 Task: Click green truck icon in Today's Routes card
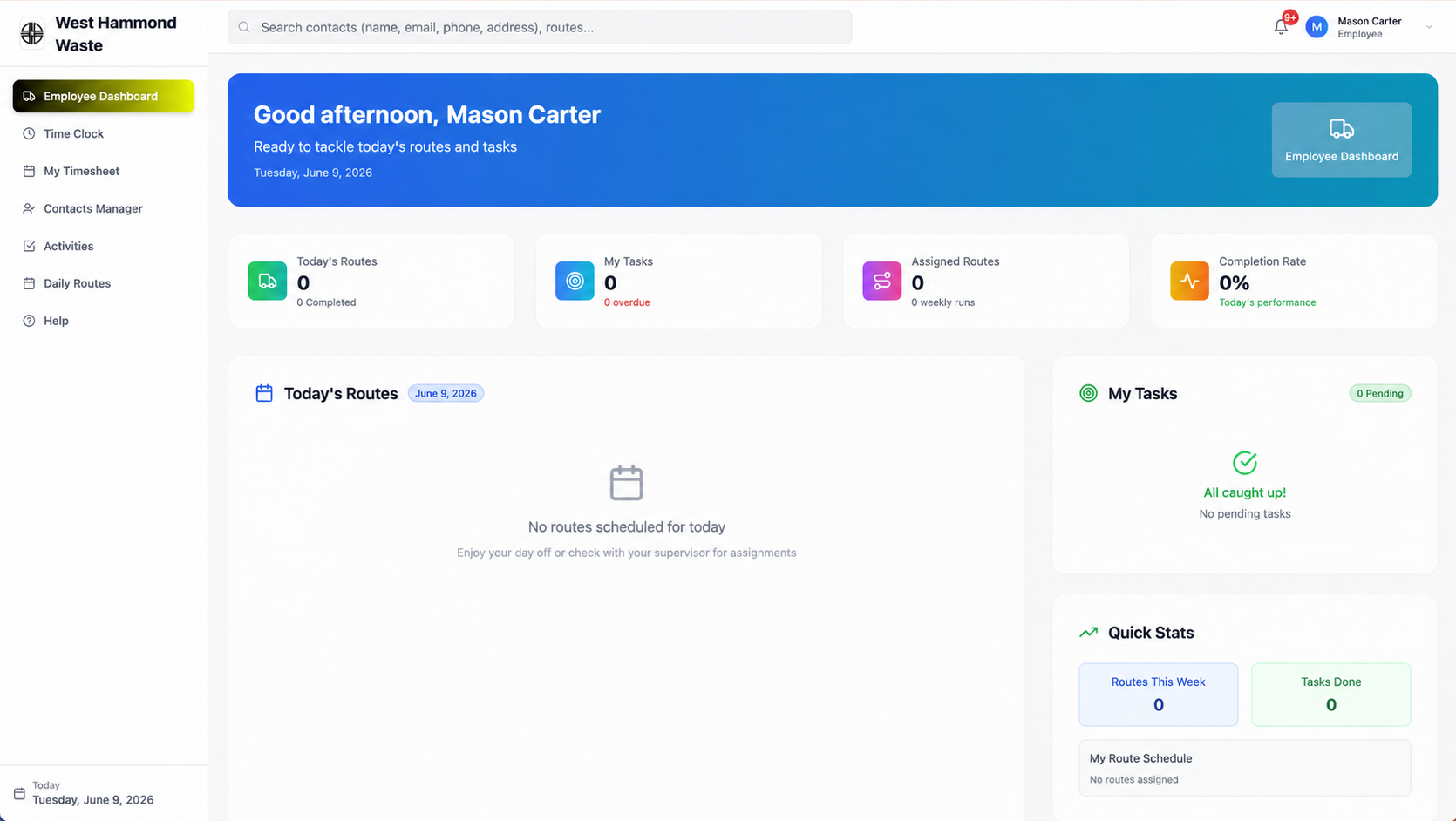point(267,281)
